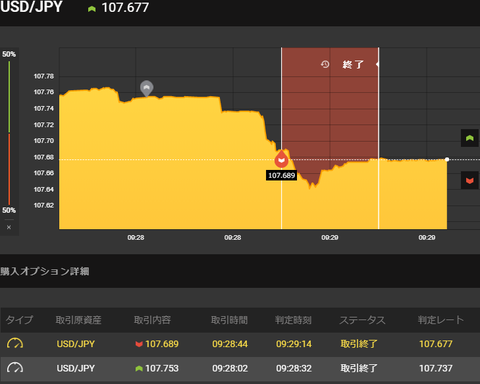Click the history clock icon beside 終了
The width and height of the screenshot is (480, 384).
click(325, 64)
